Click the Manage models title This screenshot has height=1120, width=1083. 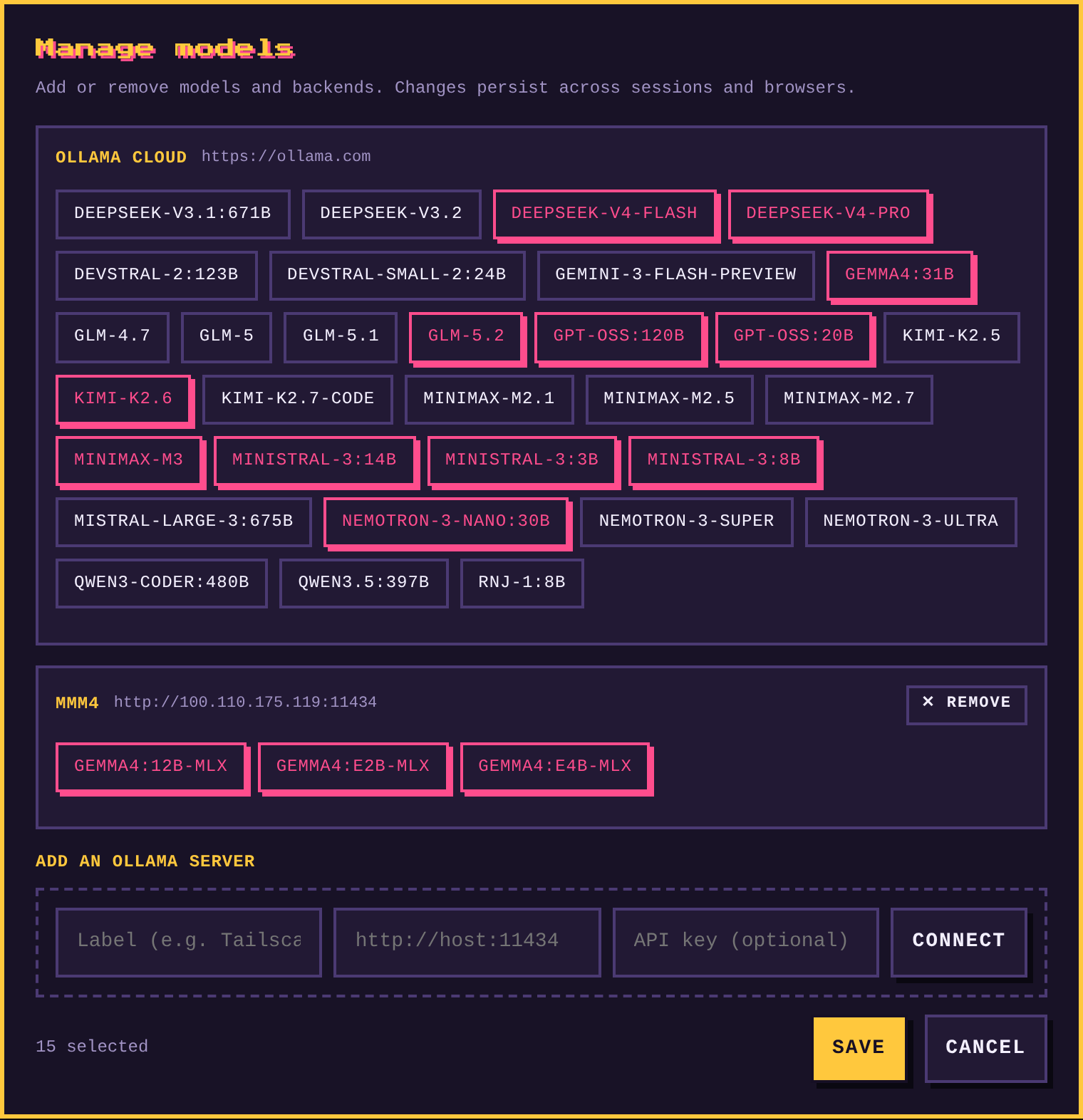point(165,48)
